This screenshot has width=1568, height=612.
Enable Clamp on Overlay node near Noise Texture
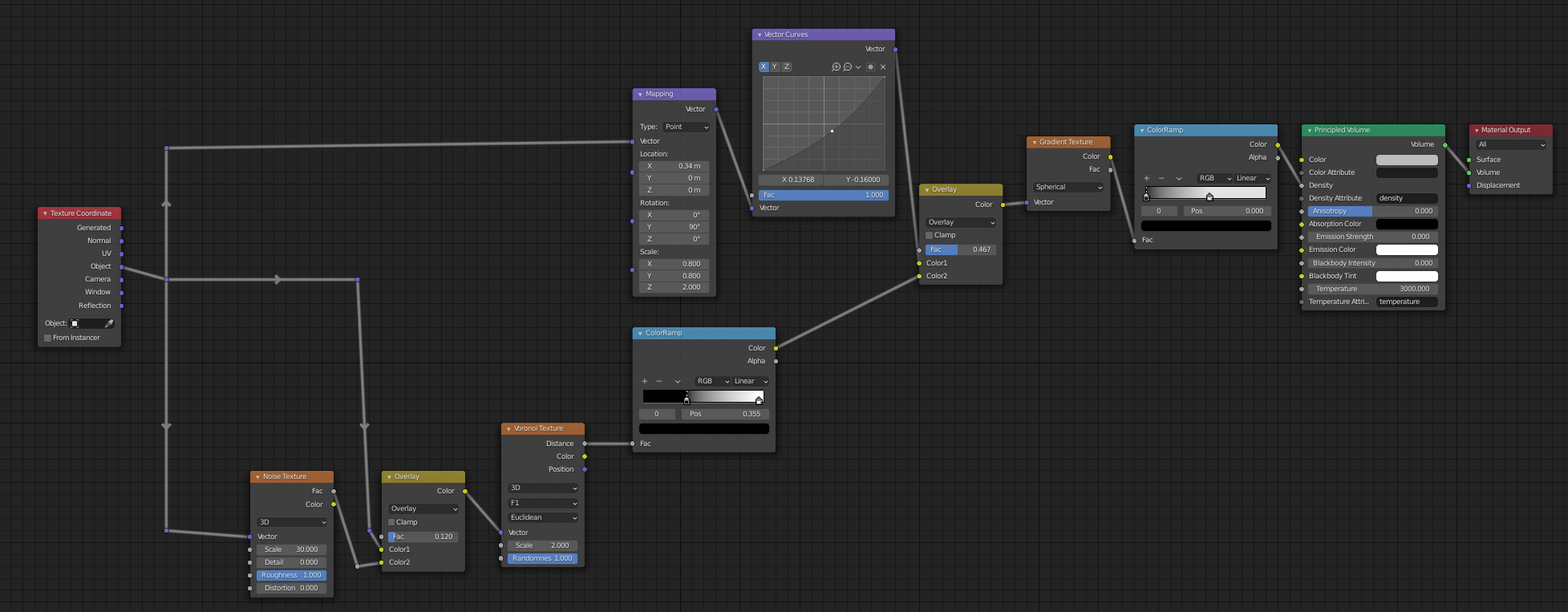[392, 522]
